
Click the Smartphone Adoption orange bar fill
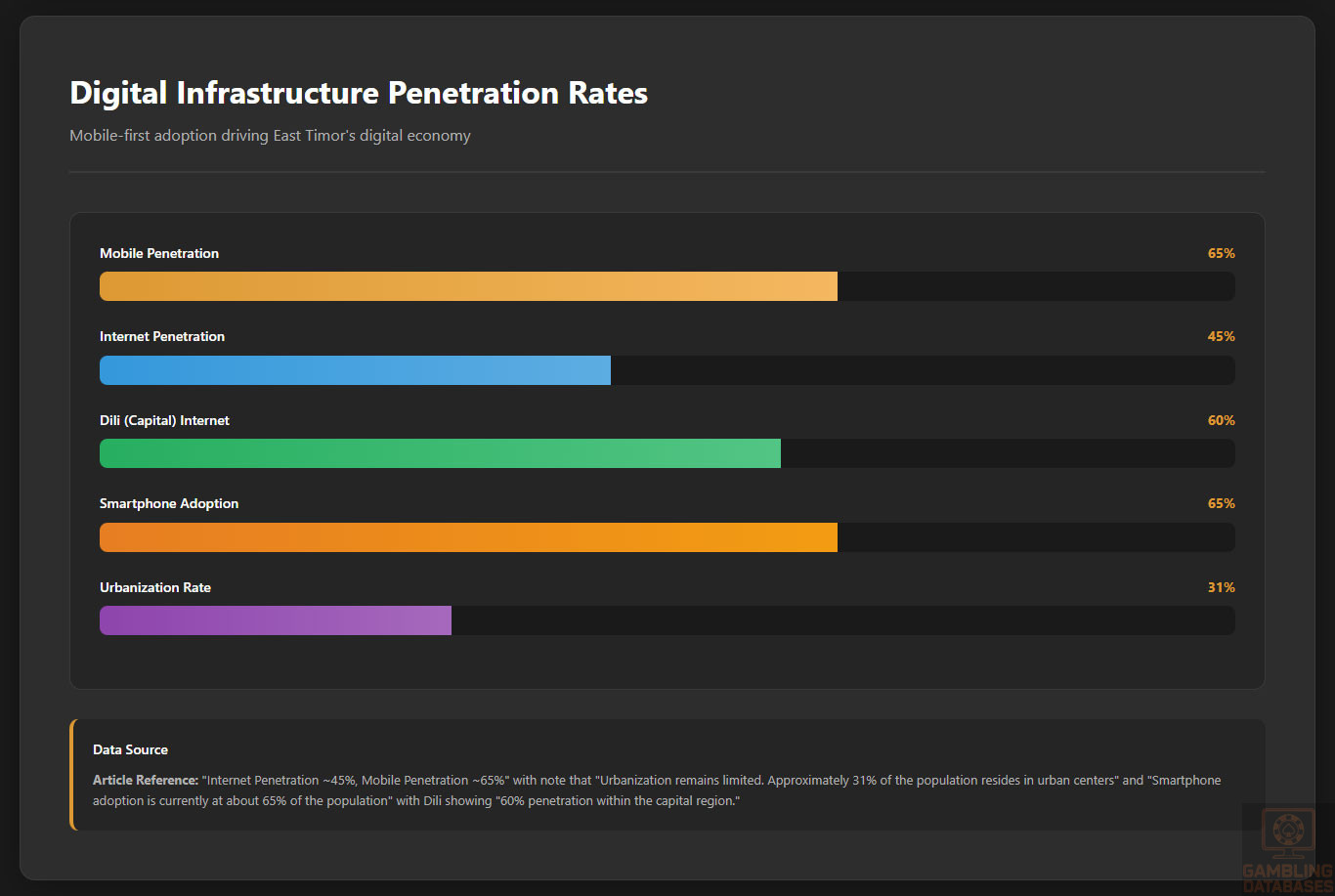[x=468, y=537]
